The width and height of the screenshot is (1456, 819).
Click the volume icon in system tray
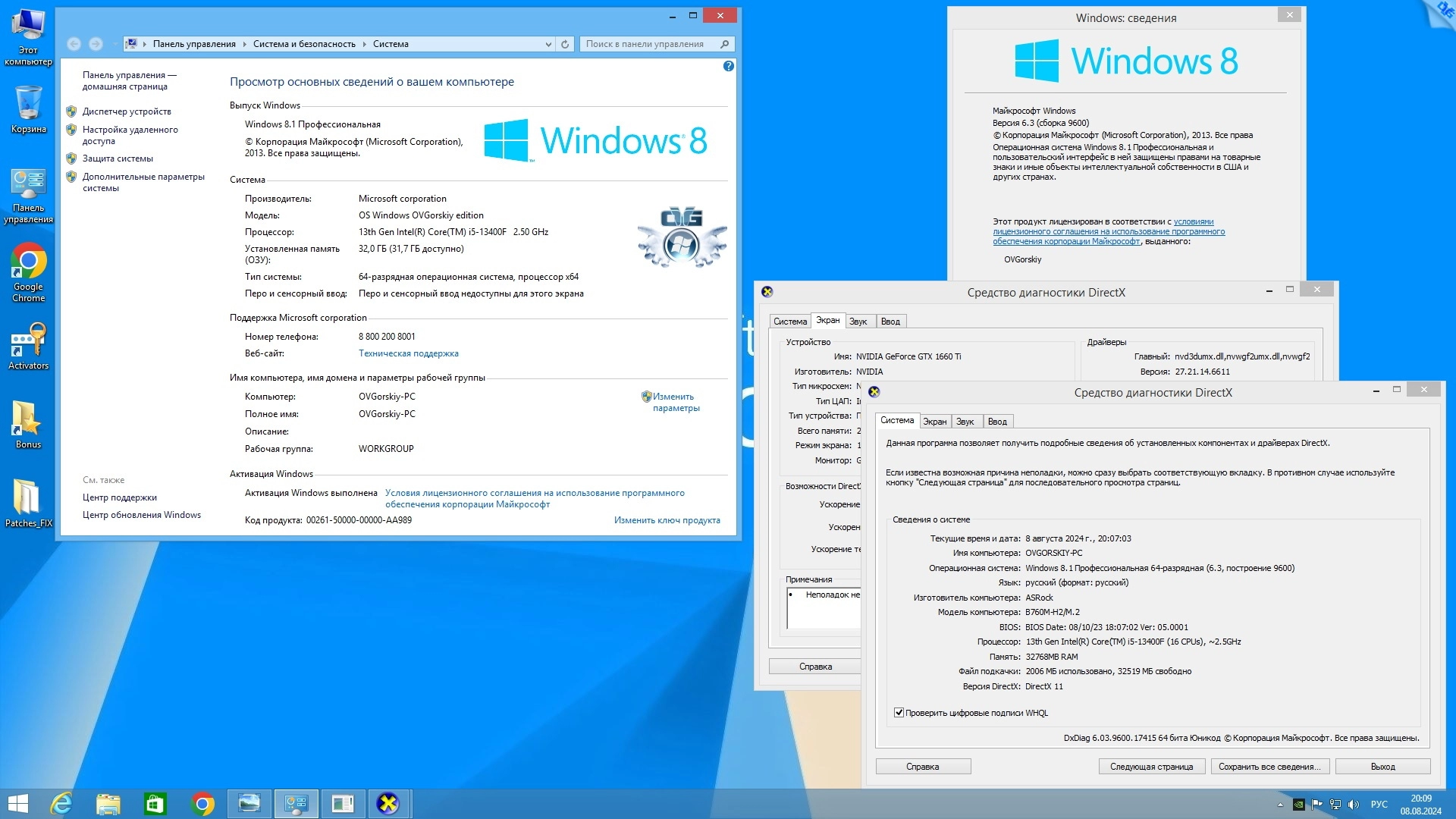pos(1354,804)
